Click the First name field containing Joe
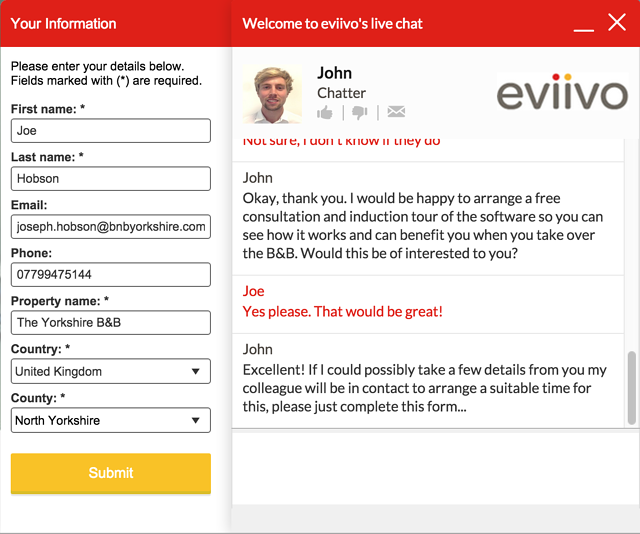The height and width of the screenshot is (534, 640). click(111, 131)
